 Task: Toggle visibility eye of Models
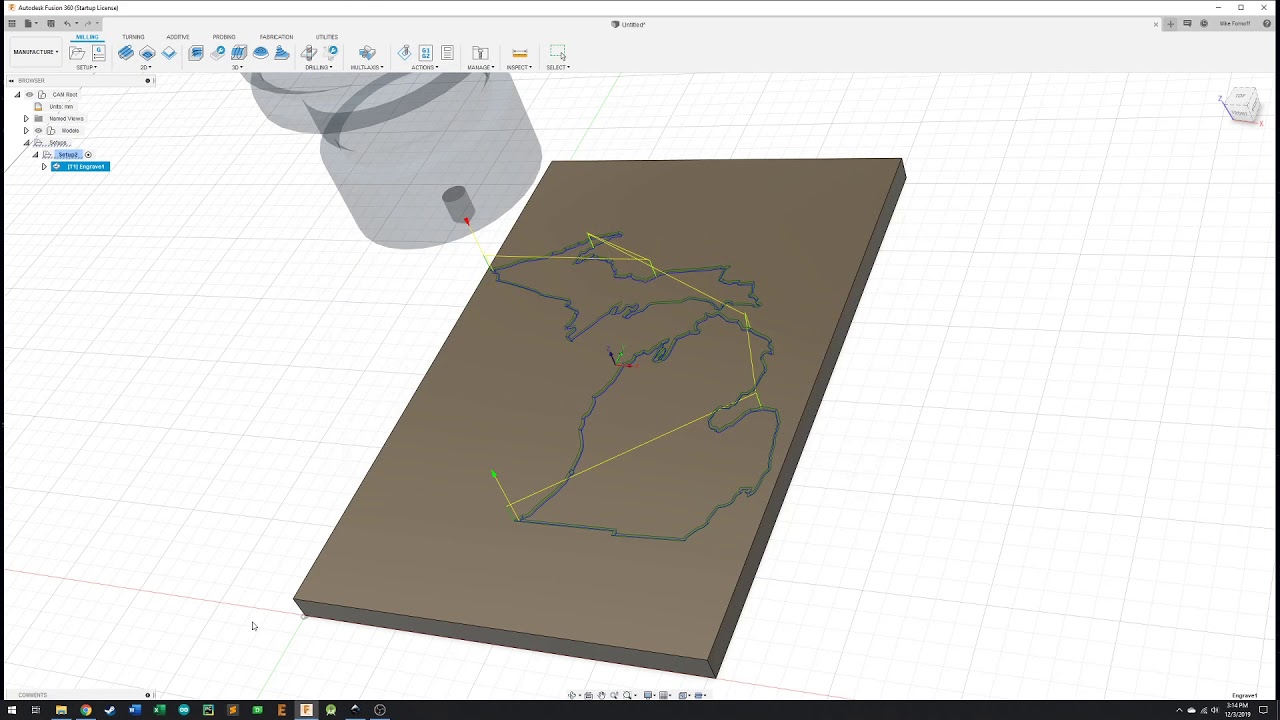[38, 130]
